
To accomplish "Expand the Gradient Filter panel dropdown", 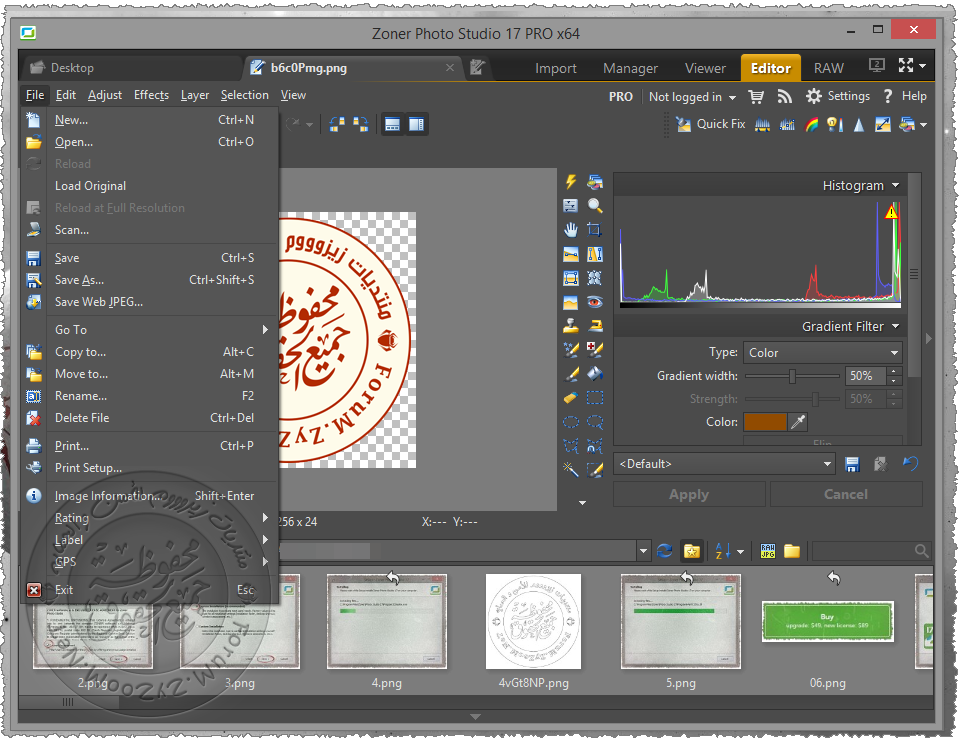I will tap(896, 326).
